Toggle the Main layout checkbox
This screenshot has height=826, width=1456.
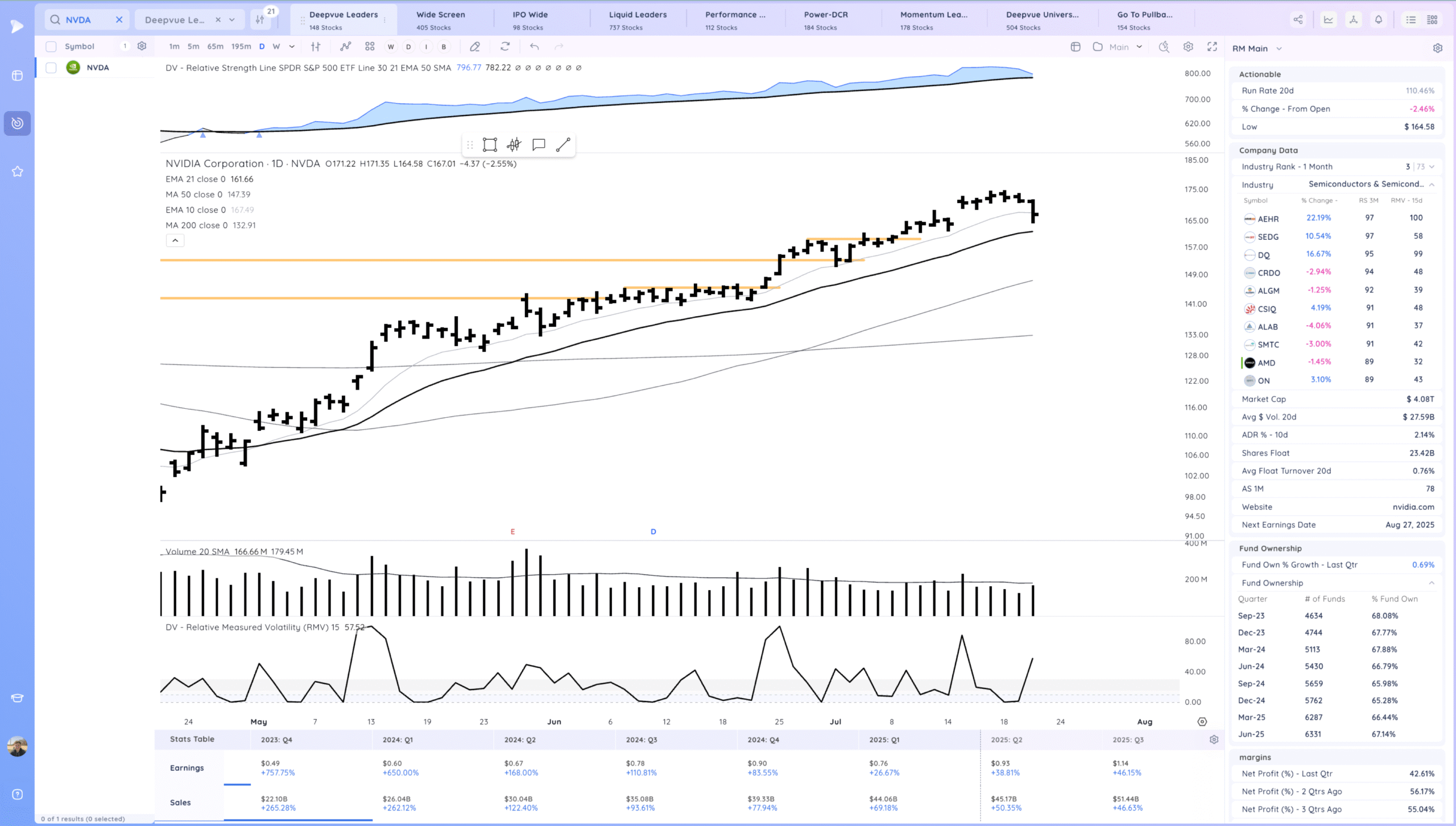(1098, 47)
